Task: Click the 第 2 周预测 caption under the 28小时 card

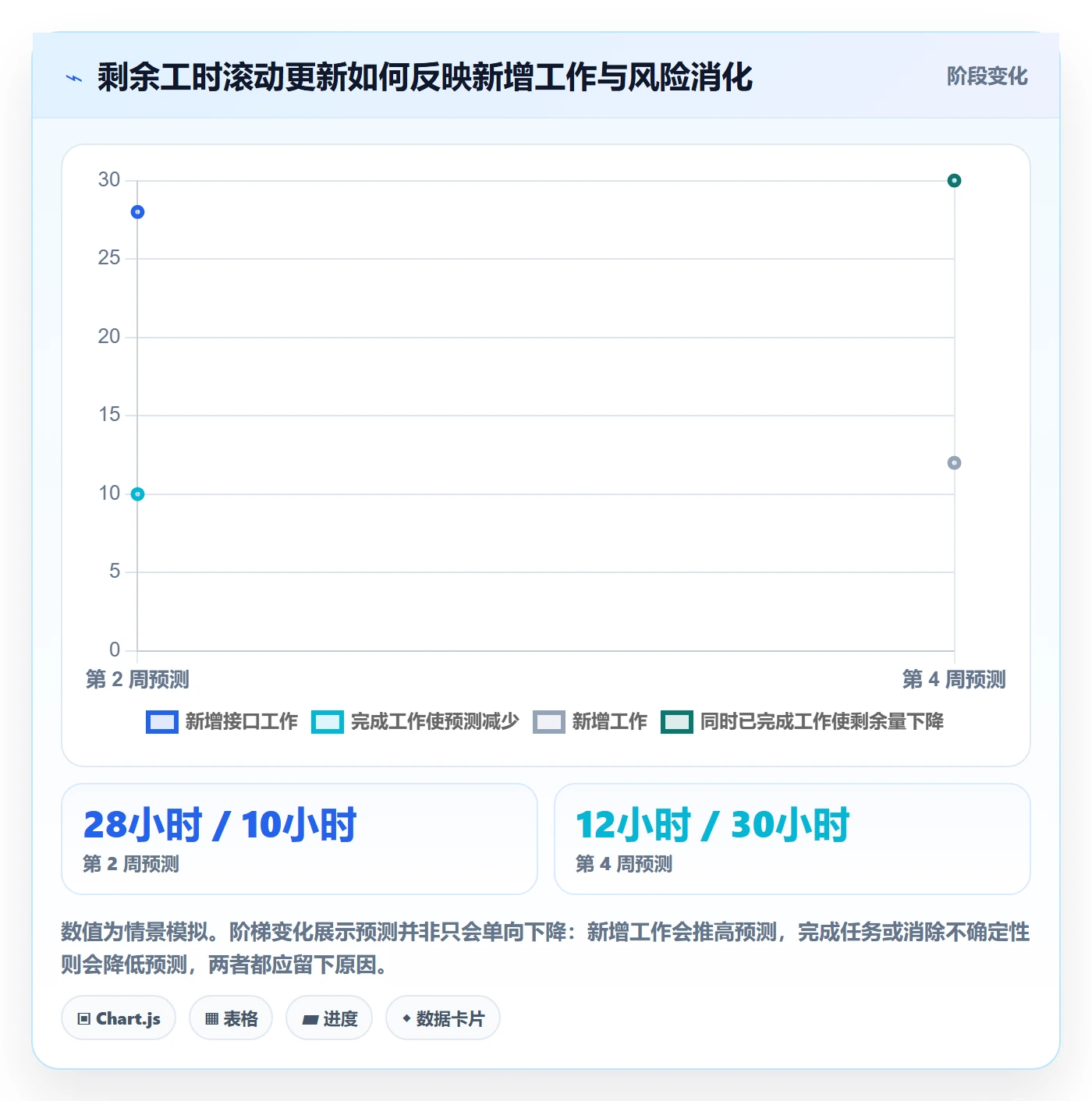Action: click(x=131, y=864)
